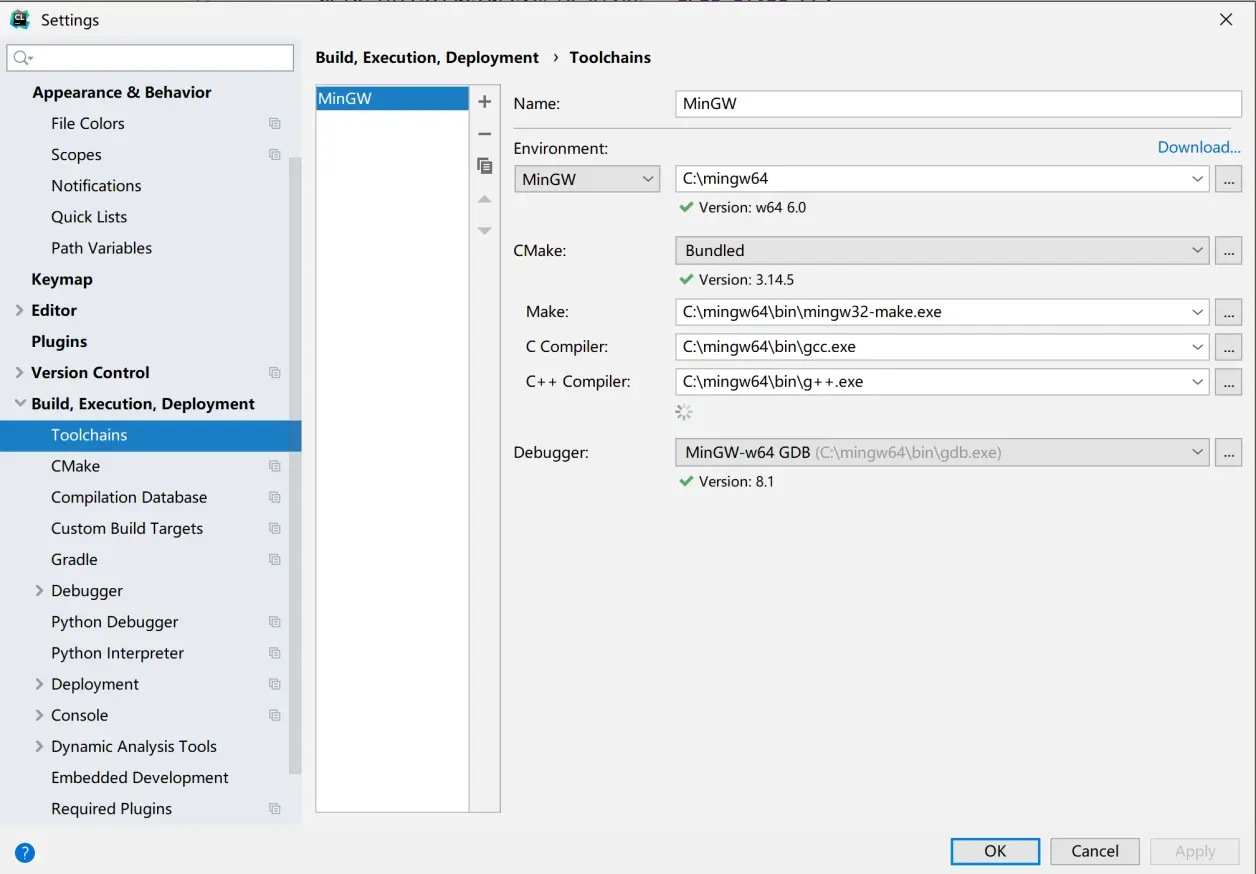1256x874 pixels.
Task: Open the C Compiler path dropdown
Action: point(1198,347)
